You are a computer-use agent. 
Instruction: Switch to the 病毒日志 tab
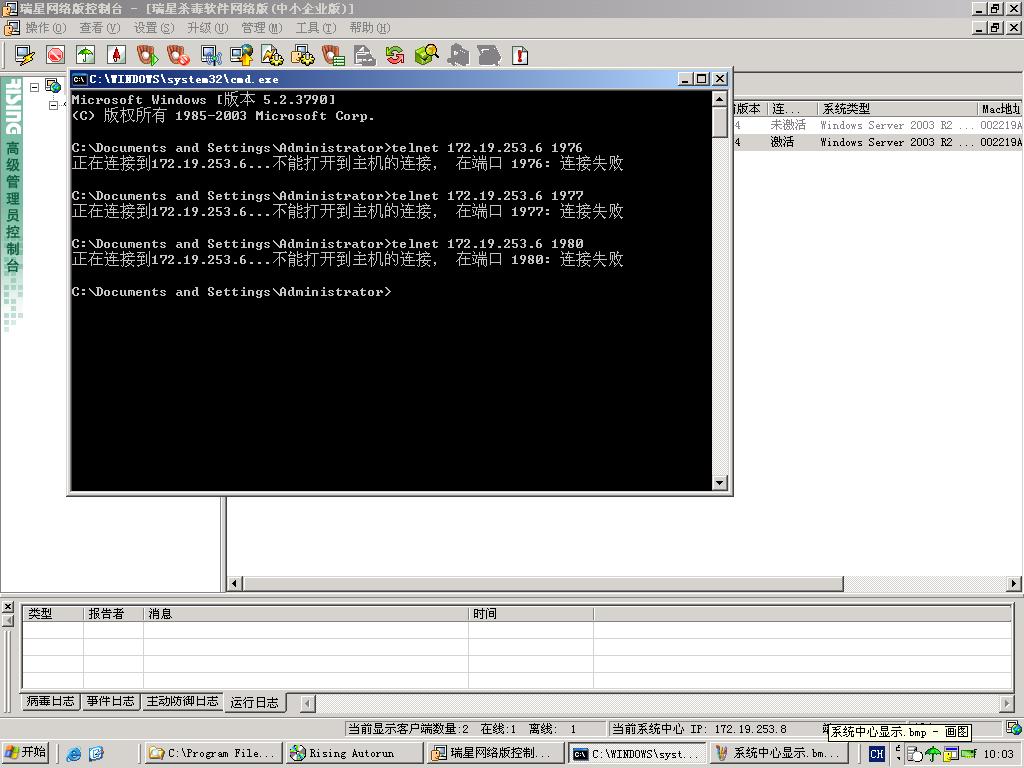(50, 701)
